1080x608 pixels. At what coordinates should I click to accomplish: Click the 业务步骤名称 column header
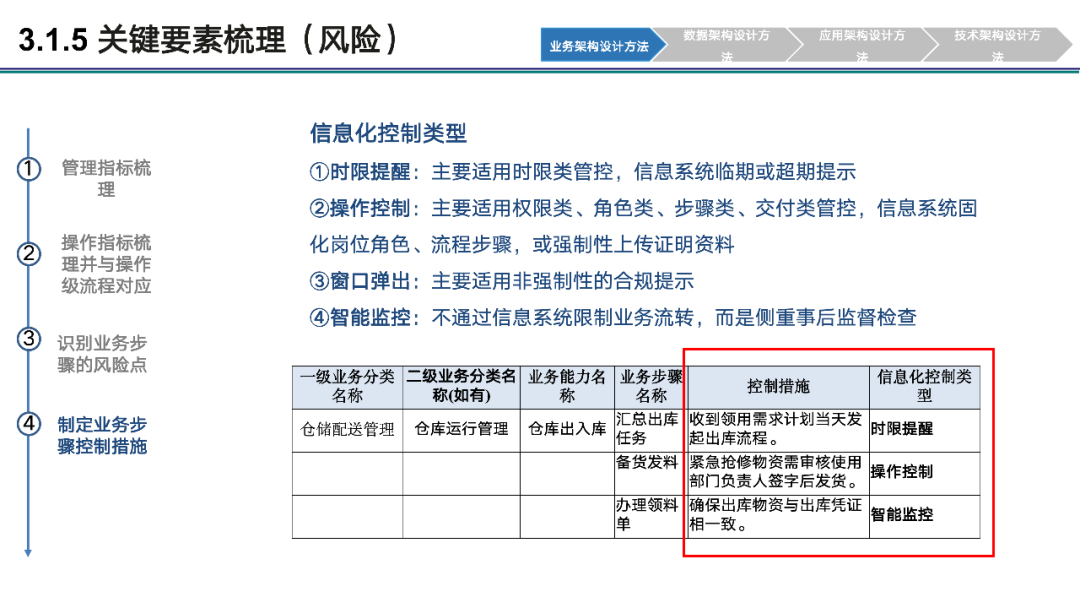pyautogui.click(x=651, y=386)
